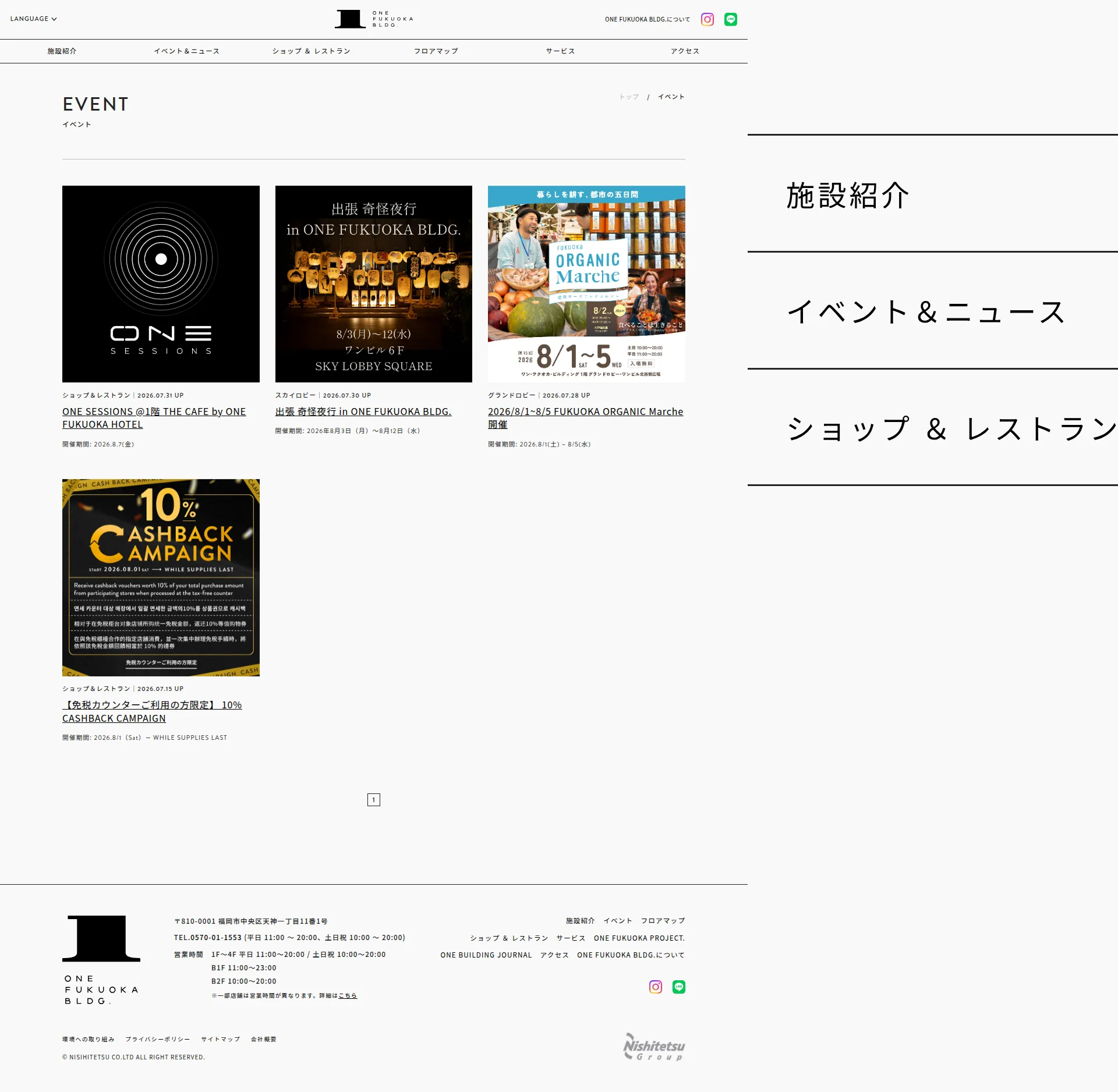Screen dimensions: 1118x1092
Task: Open the 10% Cashback Campaign thumbnail
Action: 161,577
